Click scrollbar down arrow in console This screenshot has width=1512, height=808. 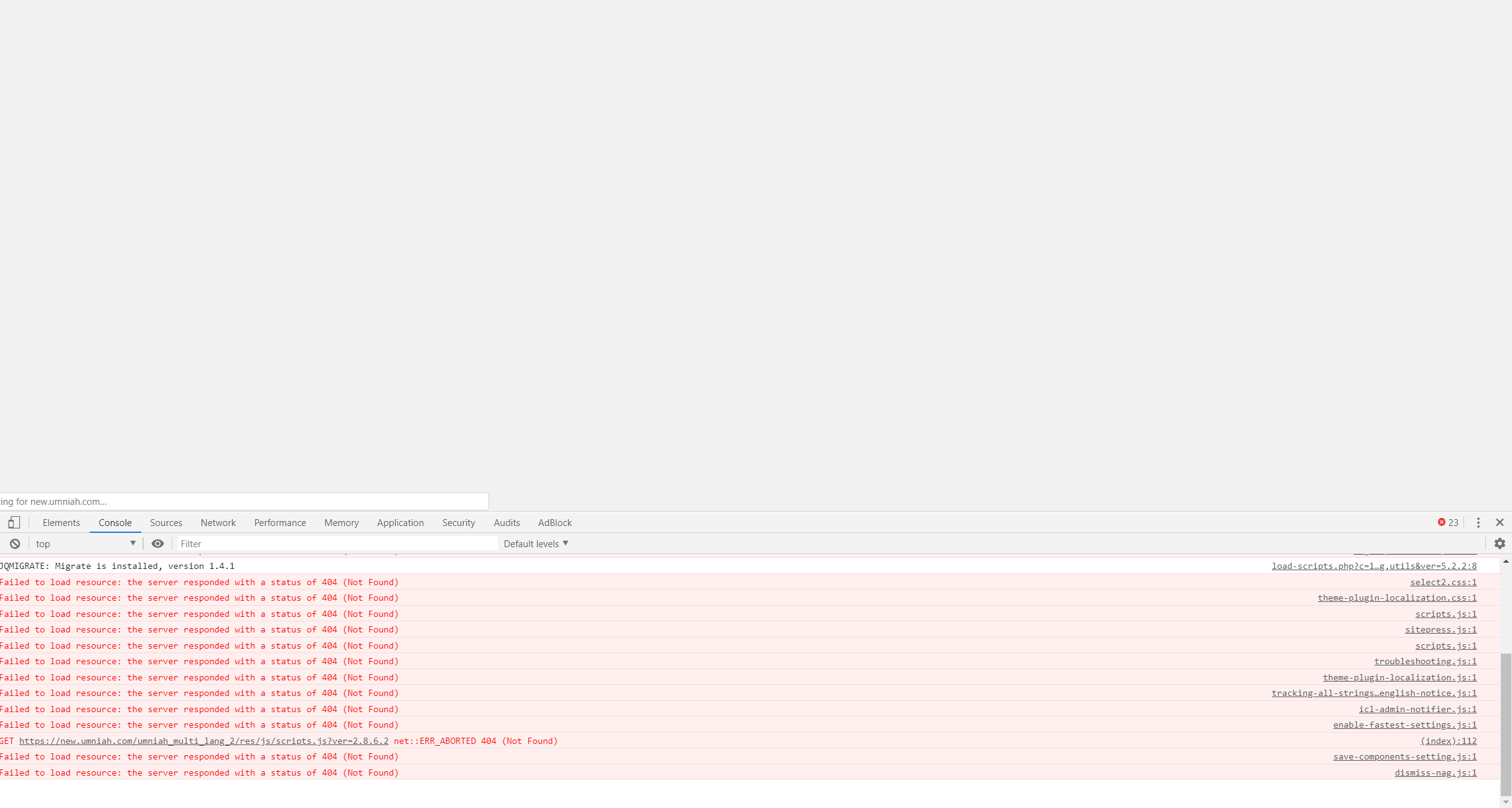tap(1505, 802)
